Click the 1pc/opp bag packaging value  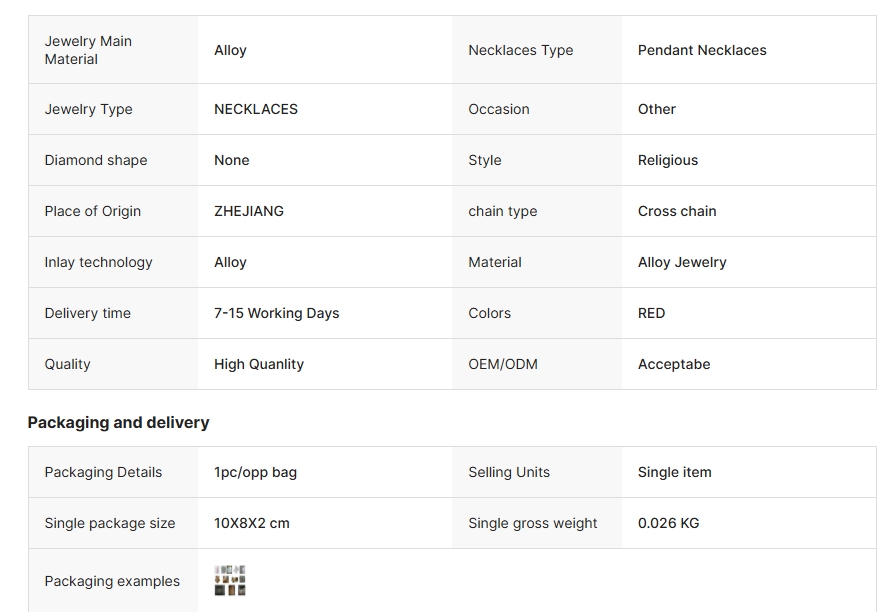pyautogui.click(x=255, y=473)
